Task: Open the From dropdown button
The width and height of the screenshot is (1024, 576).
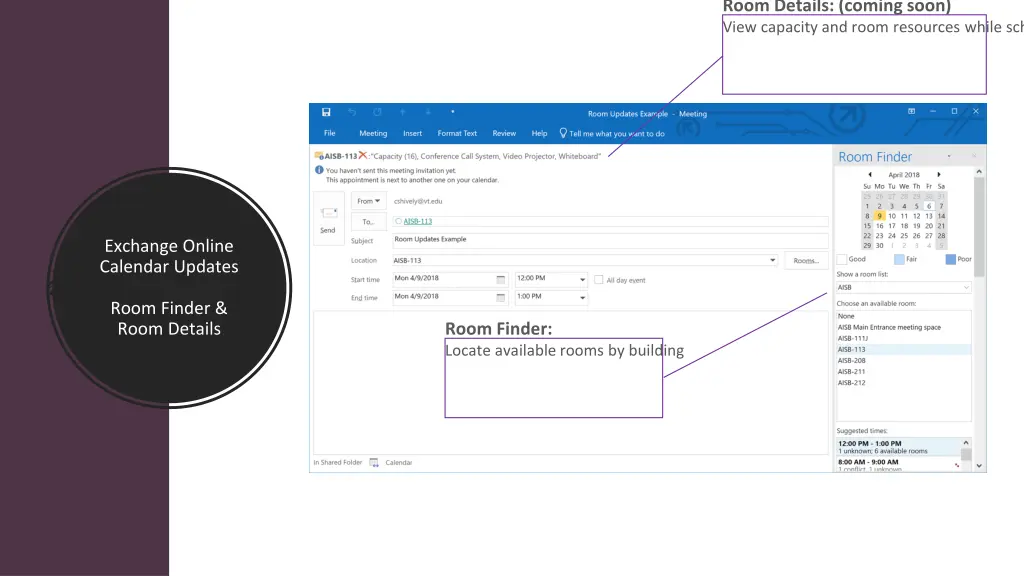Action: [368, 201]
